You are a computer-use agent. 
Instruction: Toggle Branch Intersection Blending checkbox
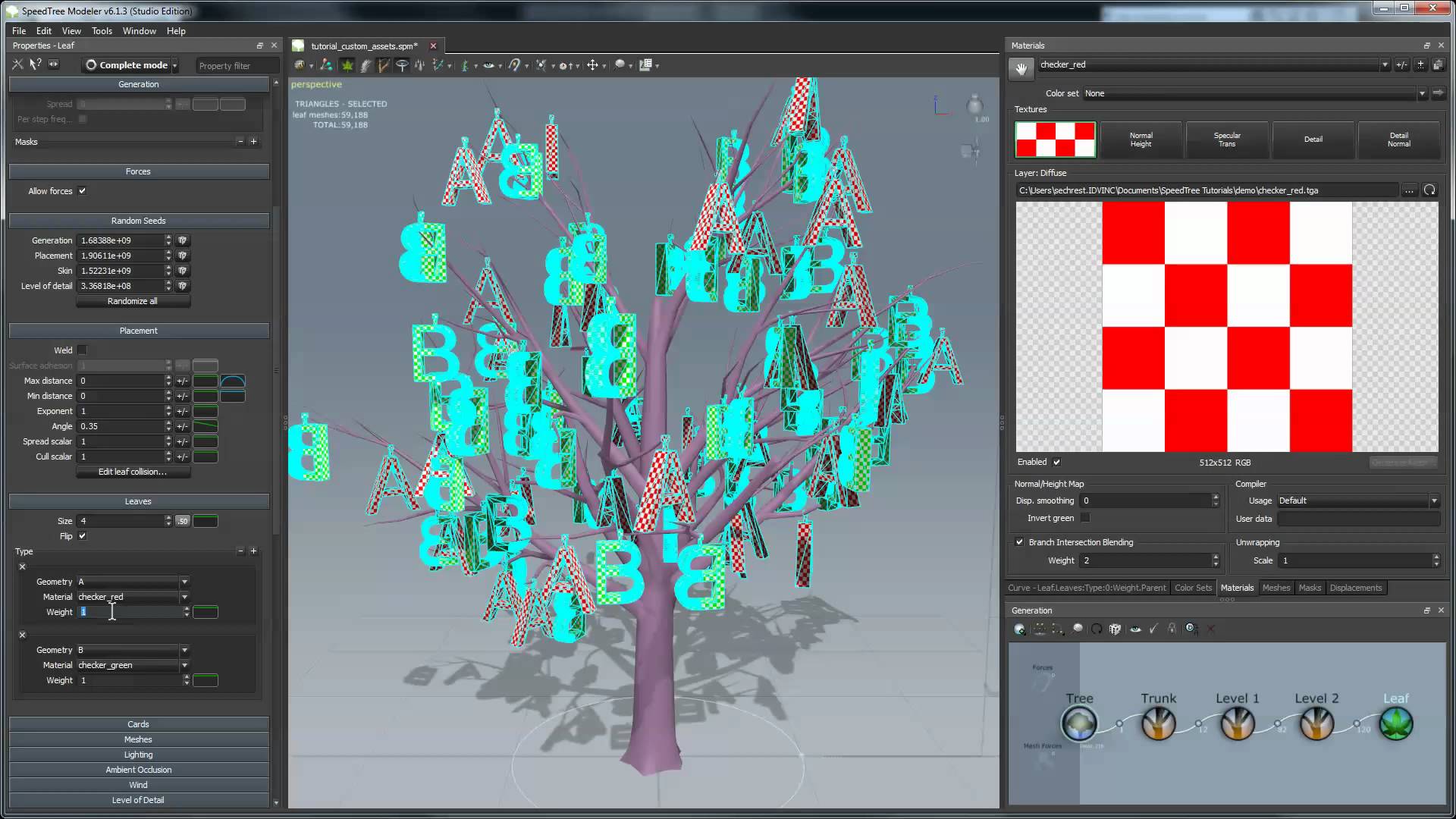(1019, 542)
